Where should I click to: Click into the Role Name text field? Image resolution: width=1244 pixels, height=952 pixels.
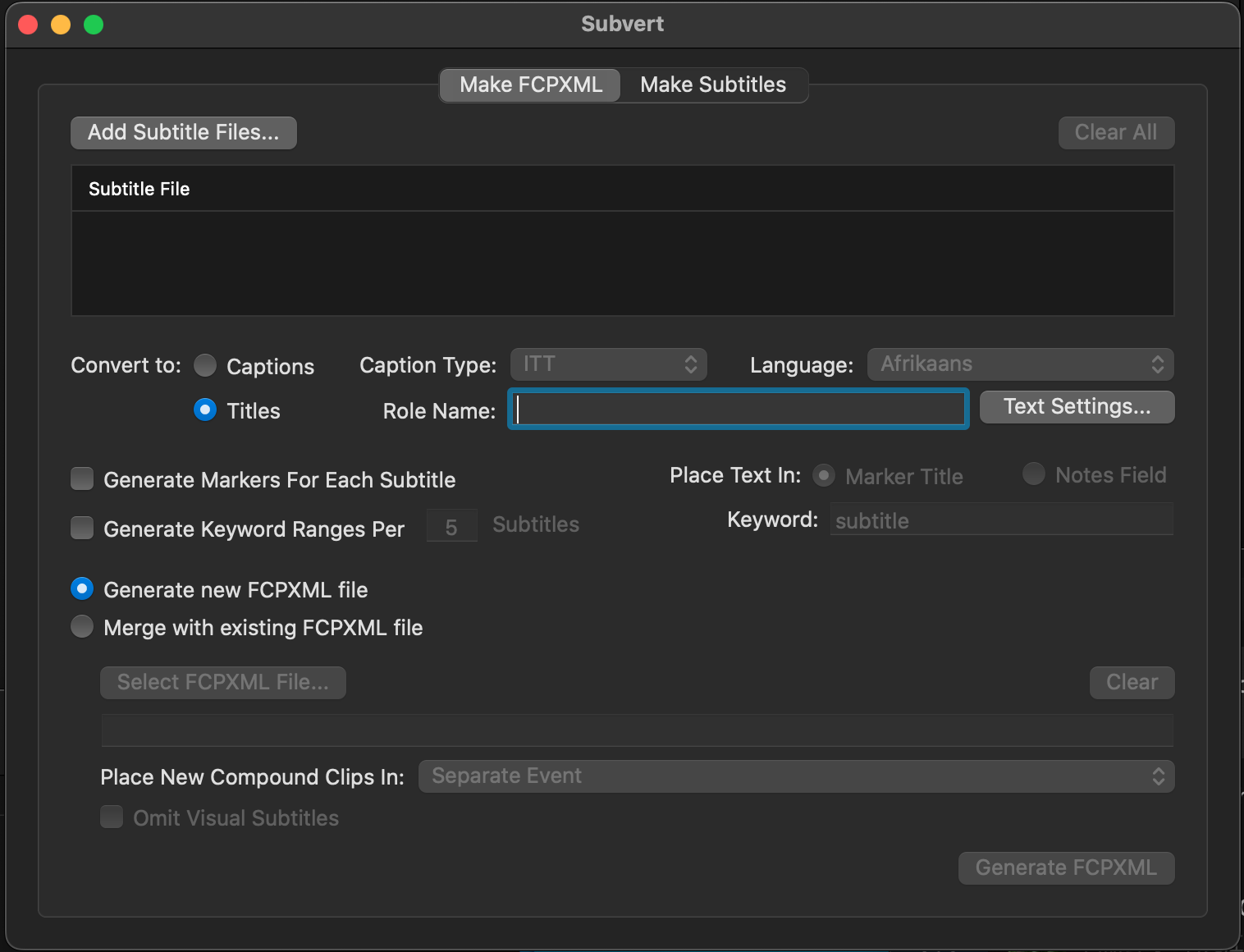click(x=739, y=410)
